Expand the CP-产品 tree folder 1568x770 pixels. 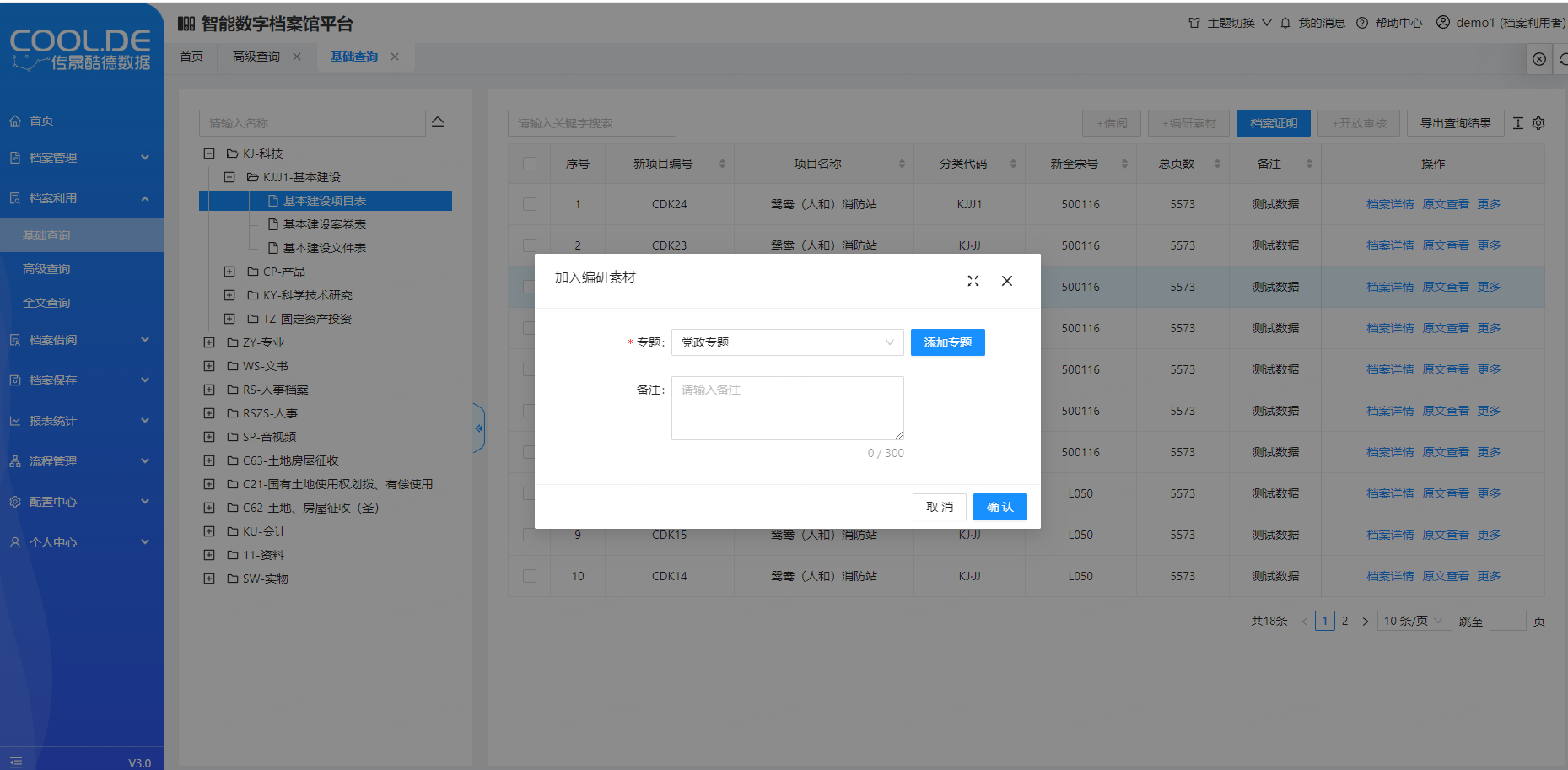click(x=229, y=272)
